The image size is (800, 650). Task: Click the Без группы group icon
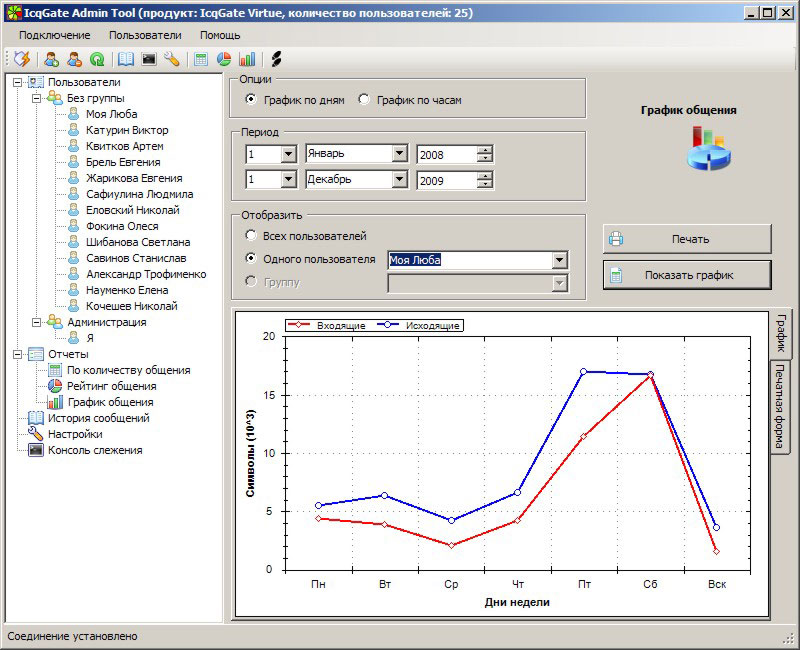[55, 98]
